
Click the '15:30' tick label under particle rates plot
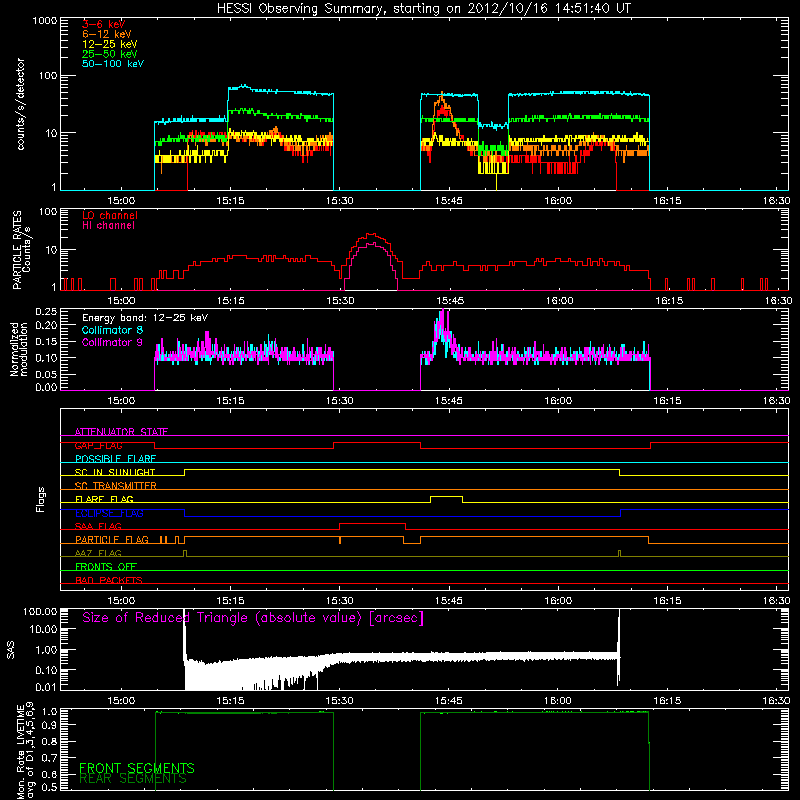click(x=340, y=301)
